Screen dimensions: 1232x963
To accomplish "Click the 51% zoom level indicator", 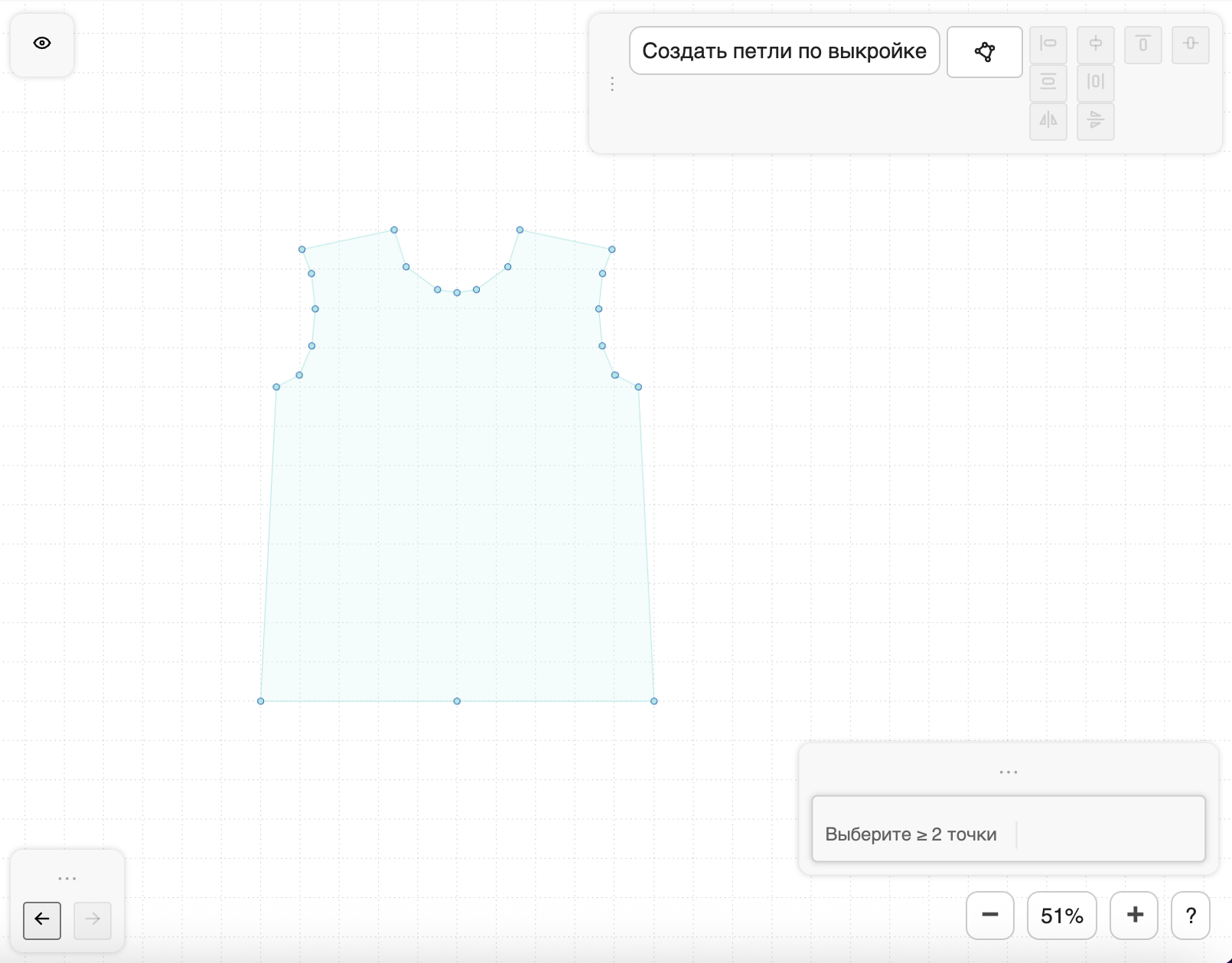I will pyautogui.click(x=1061, y=915).
